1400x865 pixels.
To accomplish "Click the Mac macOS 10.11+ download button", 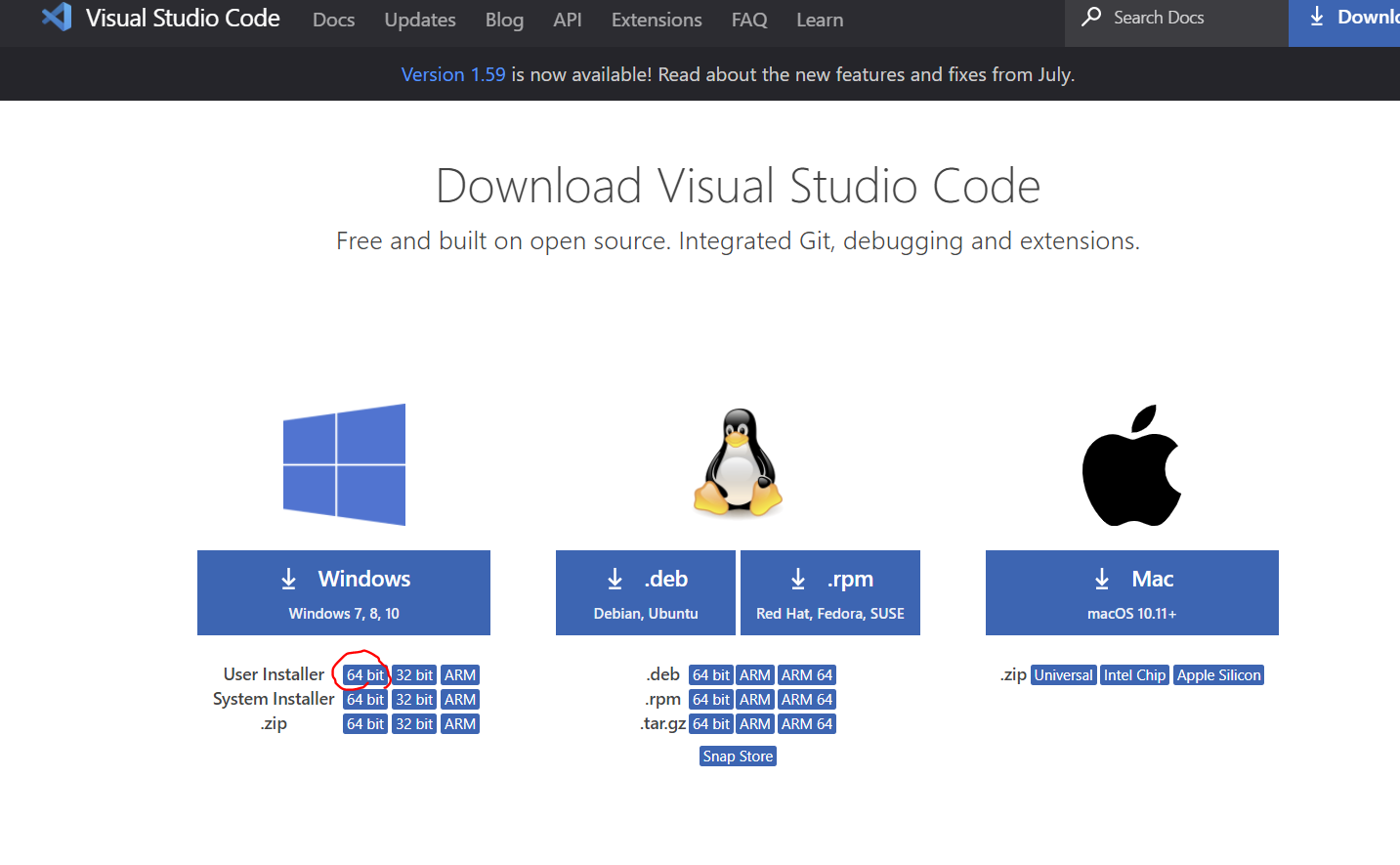I will tap(1132, 592).
